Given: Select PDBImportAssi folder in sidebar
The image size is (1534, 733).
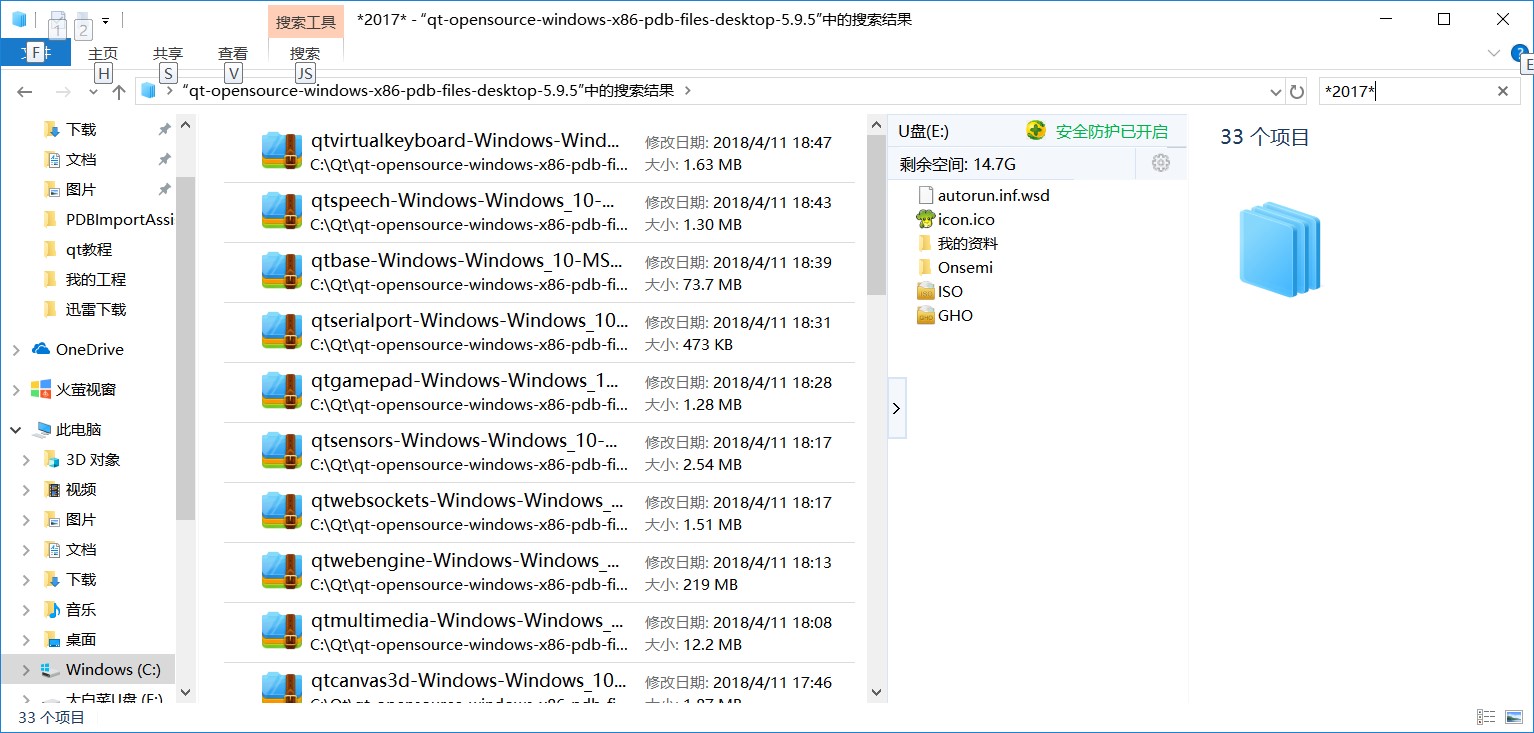Looking at the screenshot, I should (x=120, y=220).
